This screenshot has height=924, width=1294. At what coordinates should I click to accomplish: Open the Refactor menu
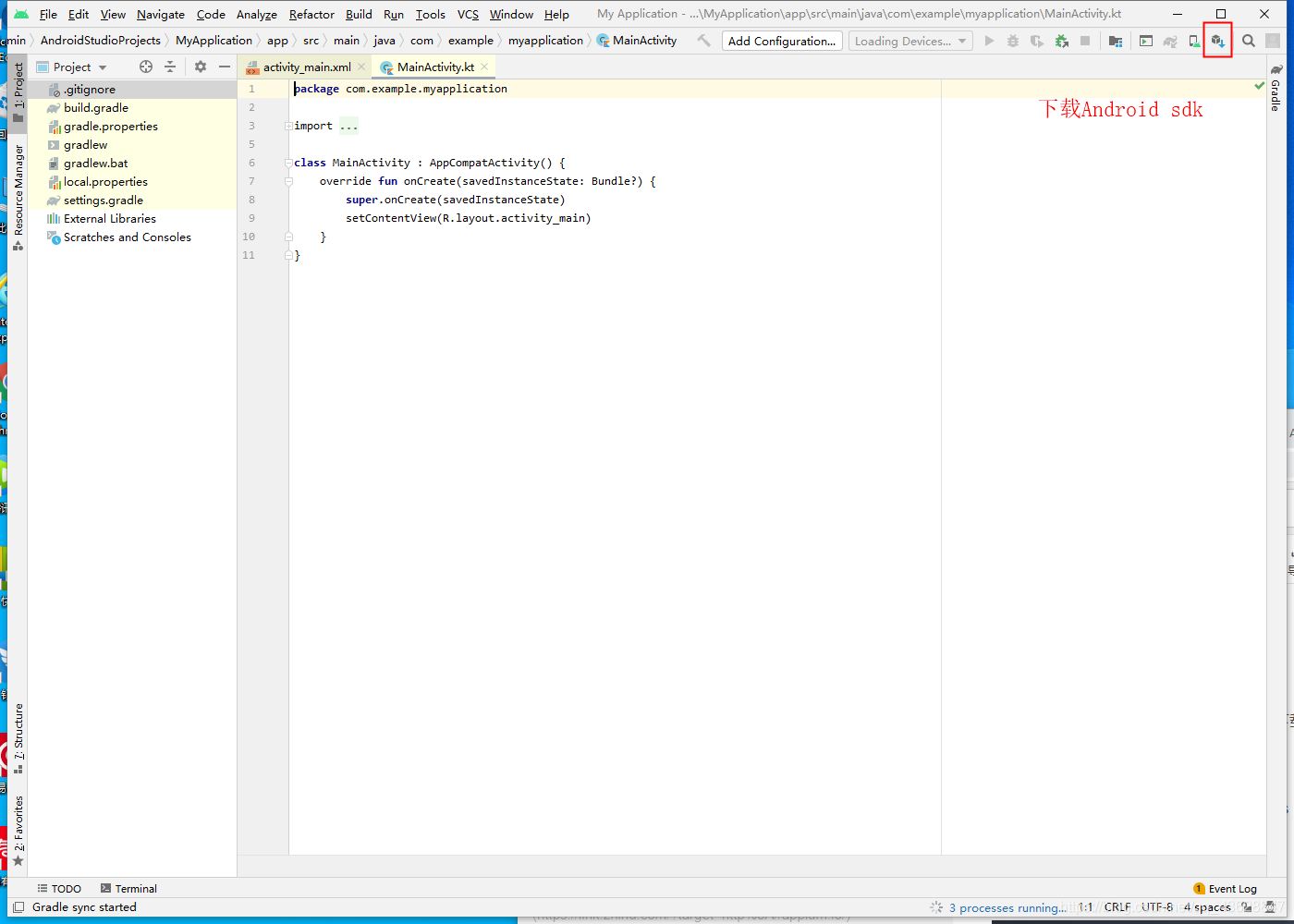tap(311, 14)
